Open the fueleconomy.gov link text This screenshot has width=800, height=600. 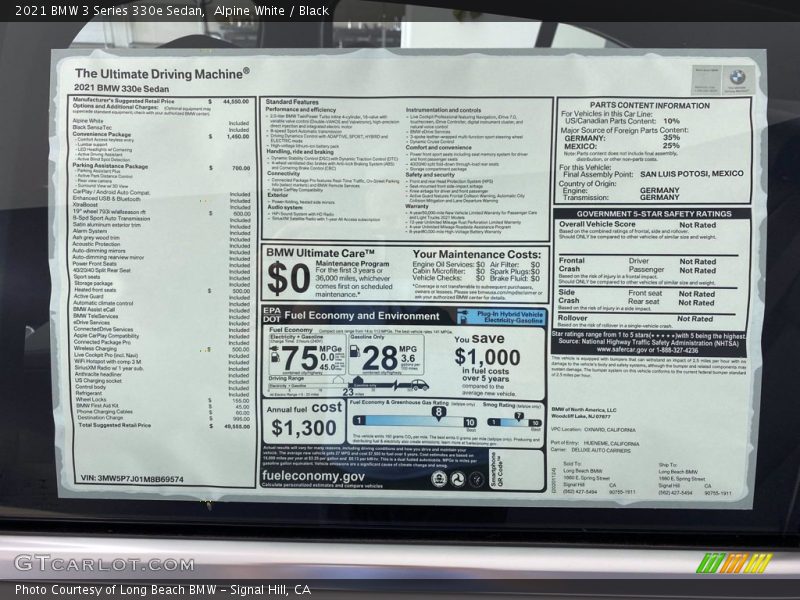313,476
